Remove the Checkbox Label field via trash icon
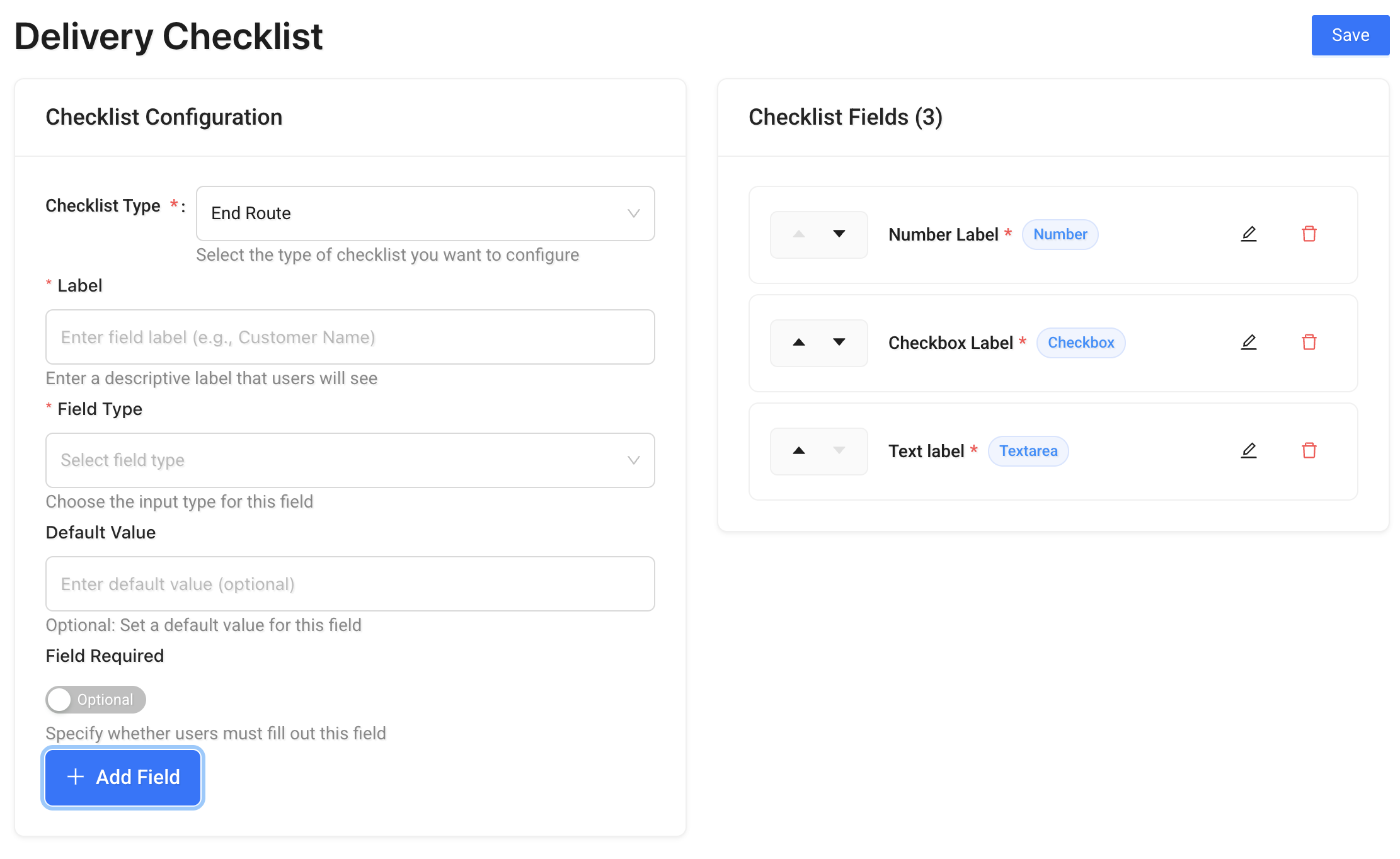Viewport: 1400px width, 859px height. point(1309,342)
